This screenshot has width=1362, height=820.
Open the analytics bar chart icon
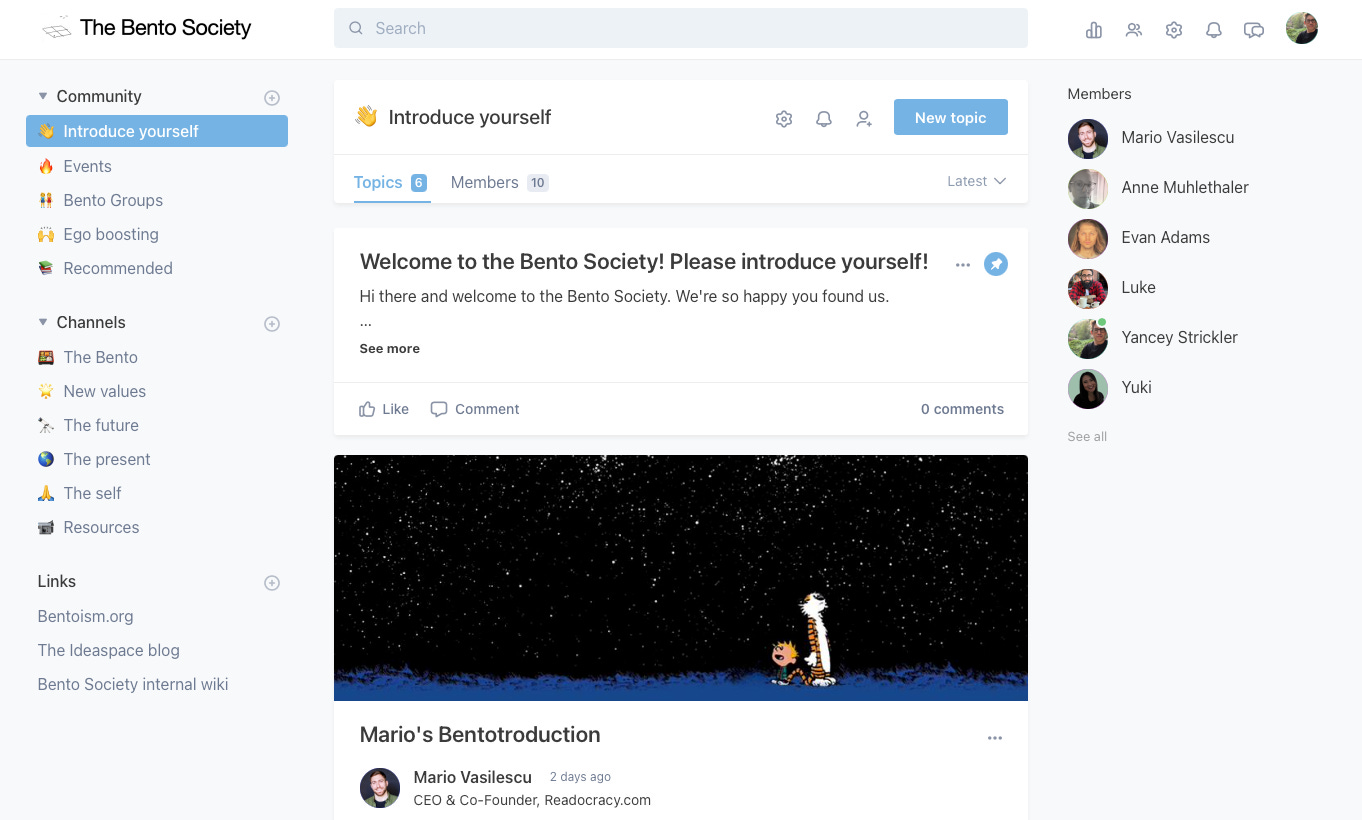click(1094, 30)
